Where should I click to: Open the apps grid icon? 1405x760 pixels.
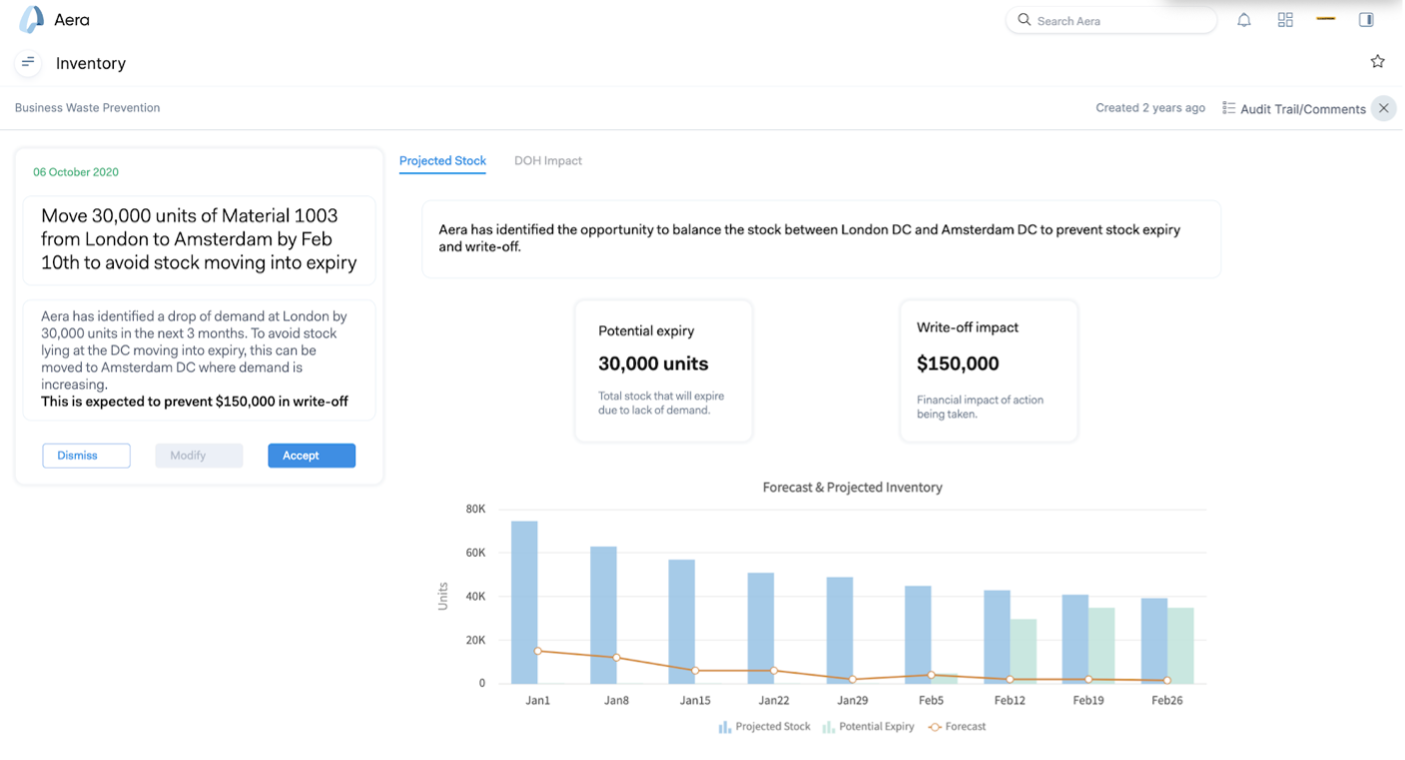(x=1285, y=20)
